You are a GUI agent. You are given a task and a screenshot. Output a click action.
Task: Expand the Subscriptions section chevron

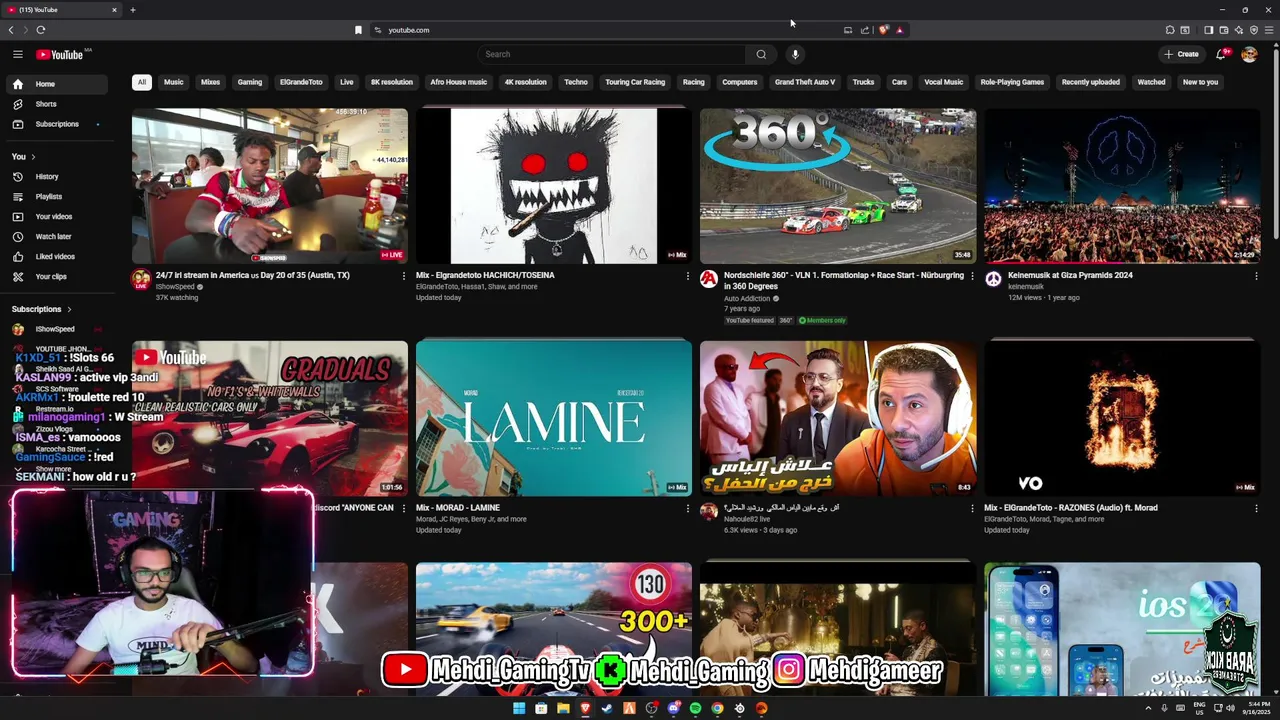69,309
